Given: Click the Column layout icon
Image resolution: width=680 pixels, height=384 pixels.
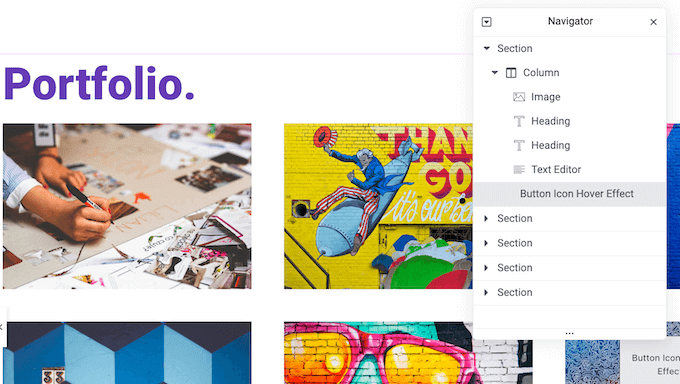Looking at the screenshot, I should [511, 72].
